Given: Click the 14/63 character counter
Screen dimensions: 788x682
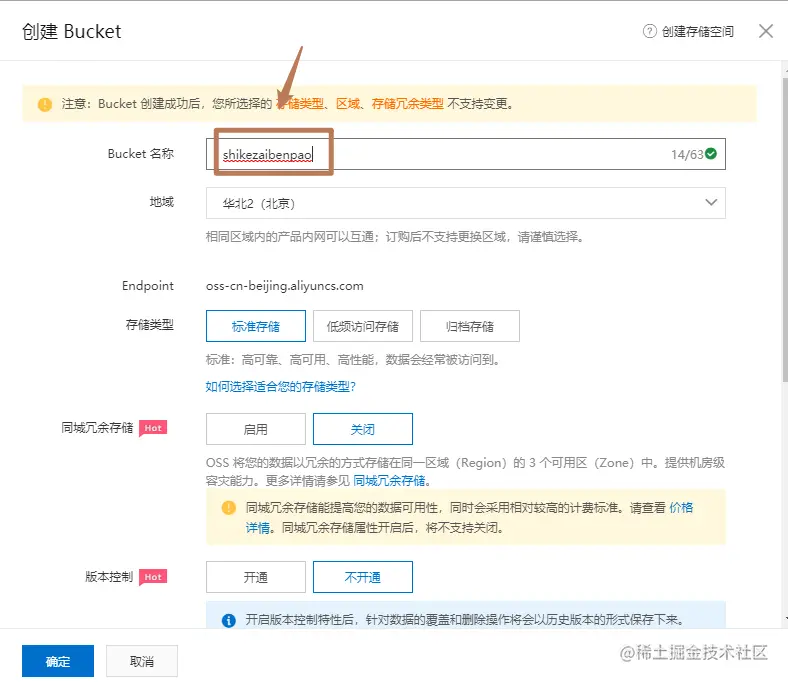Looking at the screenshot, I should pos(687,154).
